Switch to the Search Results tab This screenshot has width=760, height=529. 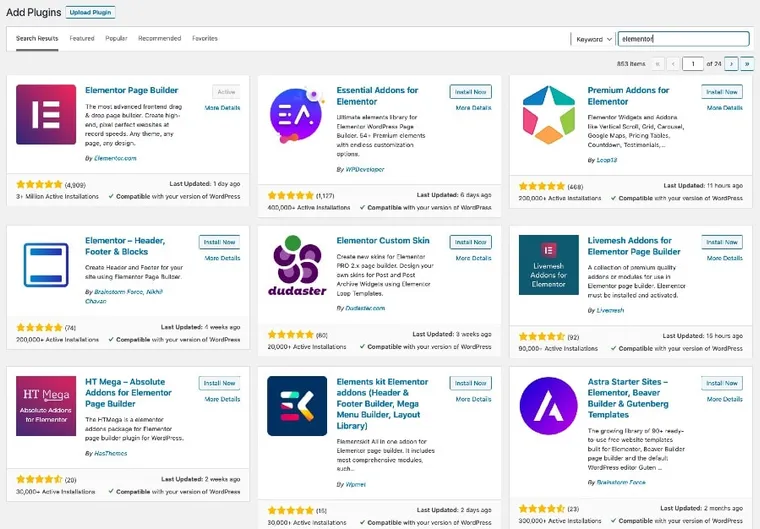point(37,38)
